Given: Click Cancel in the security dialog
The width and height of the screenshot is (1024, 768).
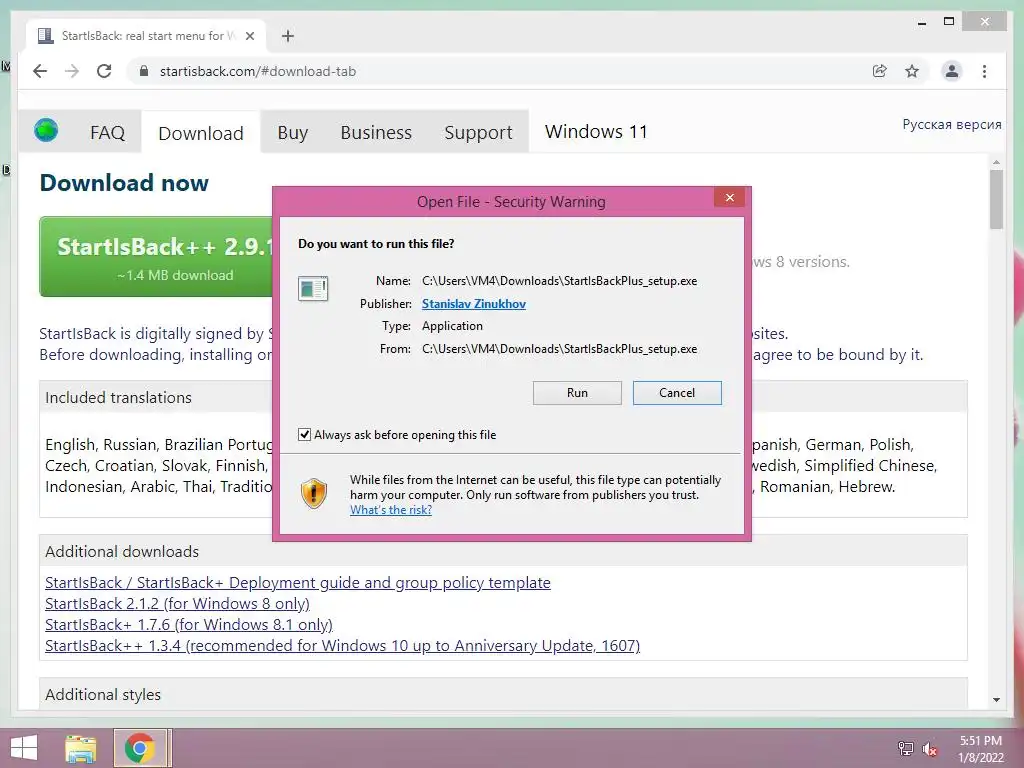Looking at the screenshot, I should click(677, 392).
